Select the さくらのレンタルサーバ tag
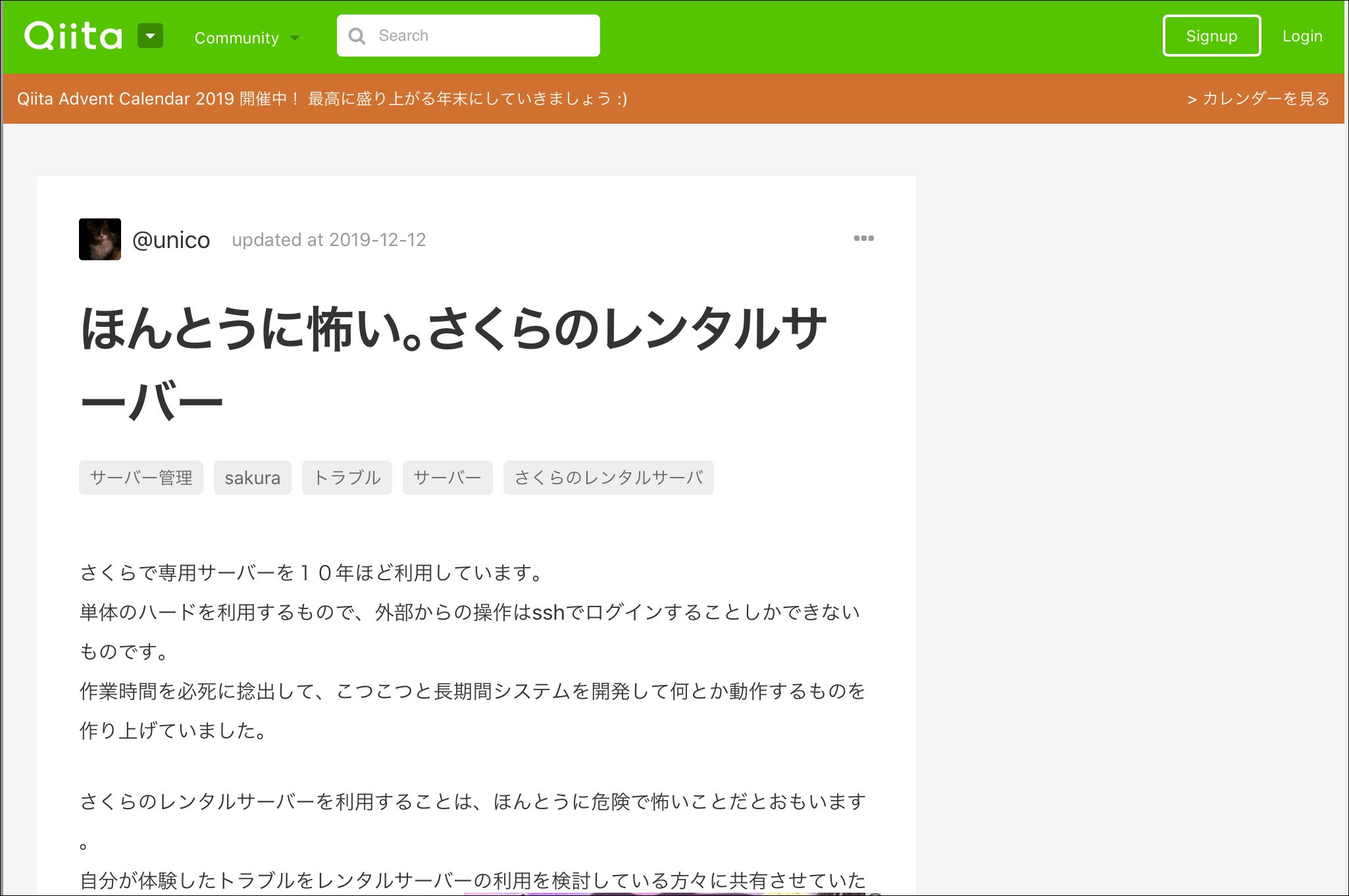This screenshot has height=896, width=1349. 609,478
